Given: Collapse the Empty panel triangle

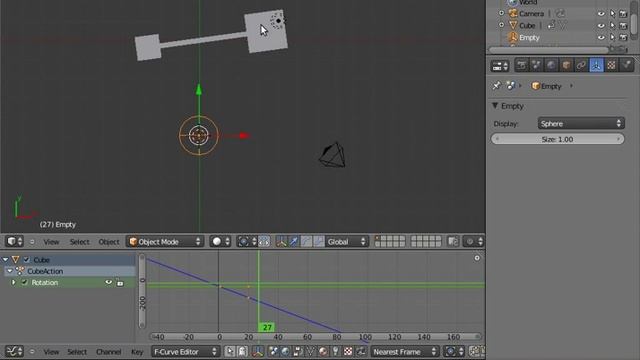Looking at the screenshot, I should pyautogui.click(x=495, y=106).
